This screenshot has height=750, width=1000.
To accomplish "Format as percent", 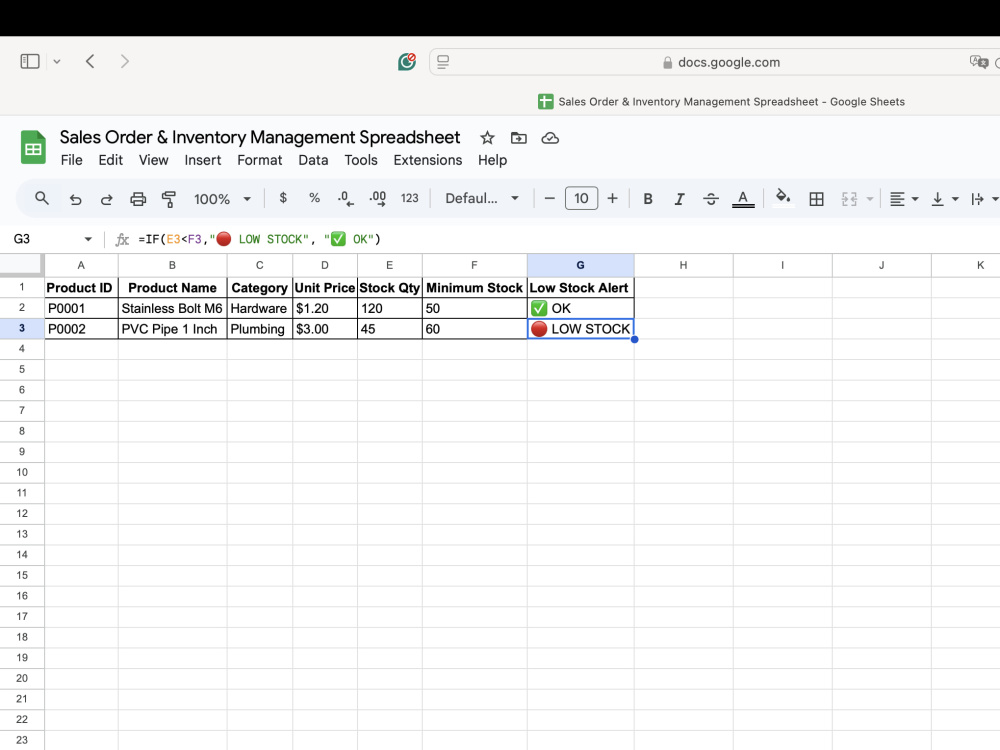I will 314,198.
